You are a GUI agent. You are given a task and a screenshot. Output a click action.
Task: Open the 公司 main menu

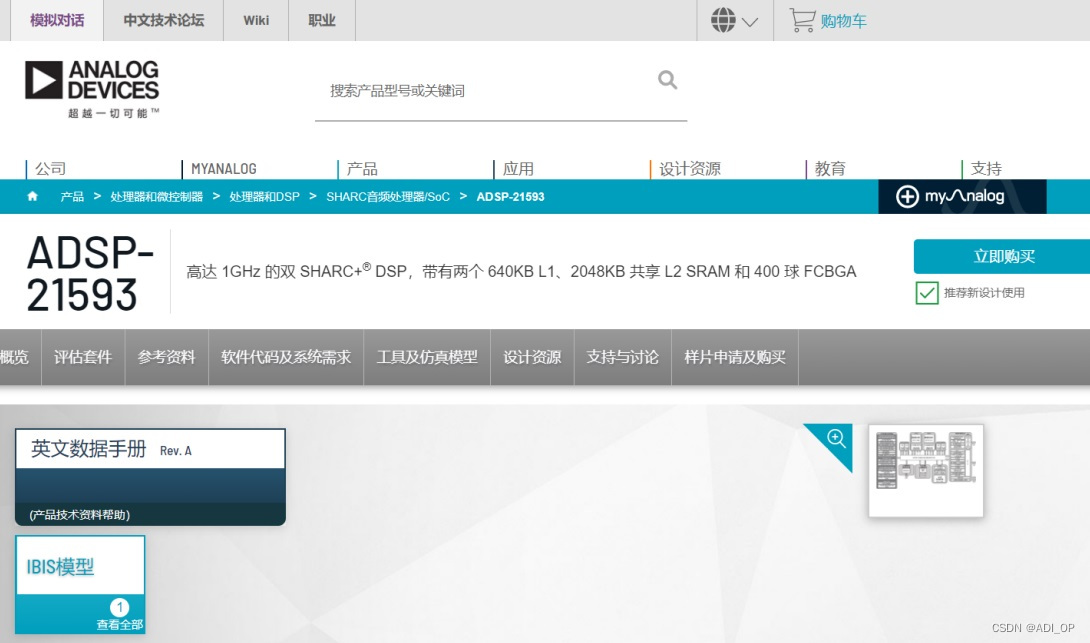51,168
